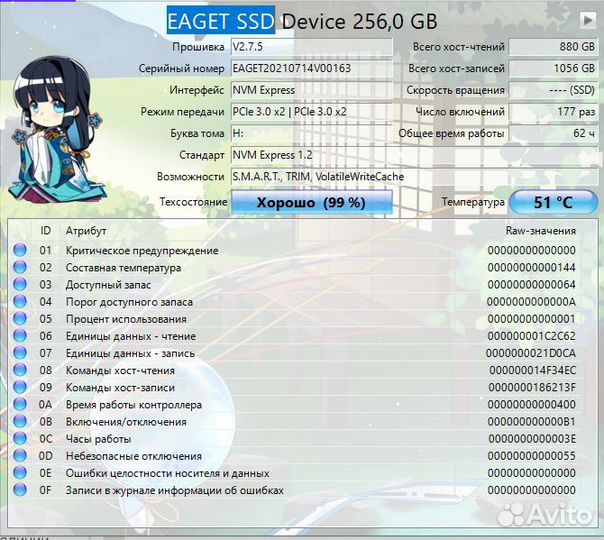The height and width of the screenshot is (540, 604).
Task: Select the Единицы данных - запись attribute name
Action: (130, 353)
